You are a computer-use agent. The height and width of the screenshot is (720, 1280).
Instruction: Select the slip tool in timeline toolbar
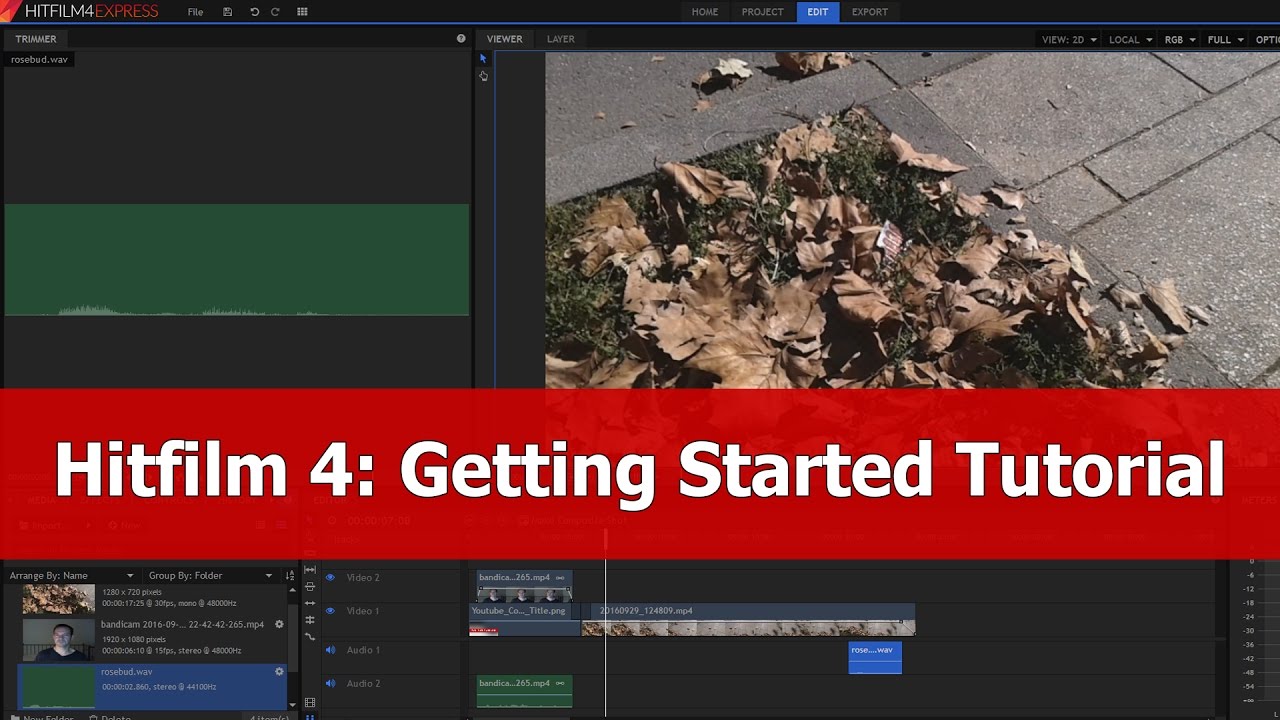pos(310,570)
